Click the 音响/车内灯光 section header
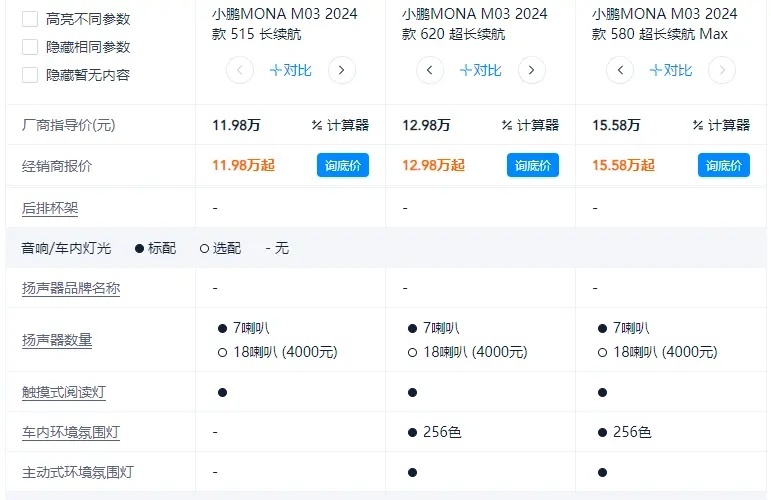The height and width of the screenshot is (500, 771). click(66, 248)
